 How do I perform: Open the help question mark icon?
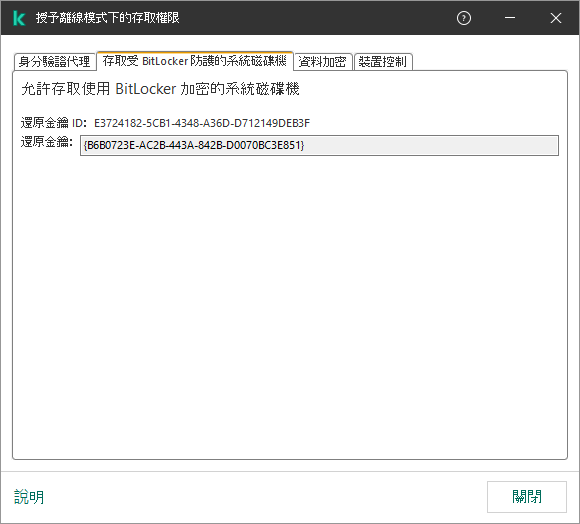[463, 18]
